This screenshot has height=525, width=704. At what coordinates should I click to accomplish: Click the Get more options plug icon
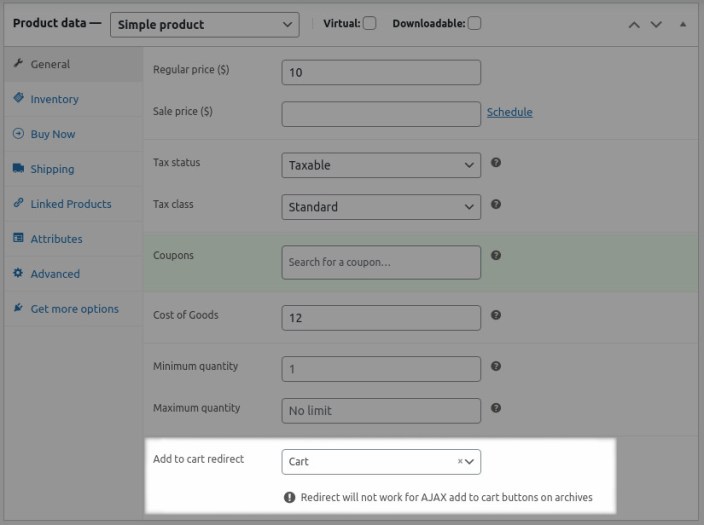click(18, 308)
